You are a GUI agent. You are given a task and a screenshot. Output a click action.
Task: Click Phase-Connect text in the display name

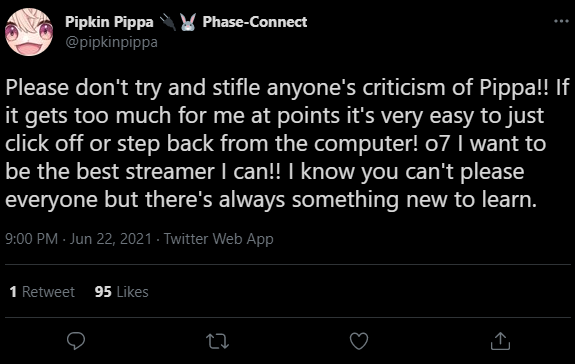(255, 22)
